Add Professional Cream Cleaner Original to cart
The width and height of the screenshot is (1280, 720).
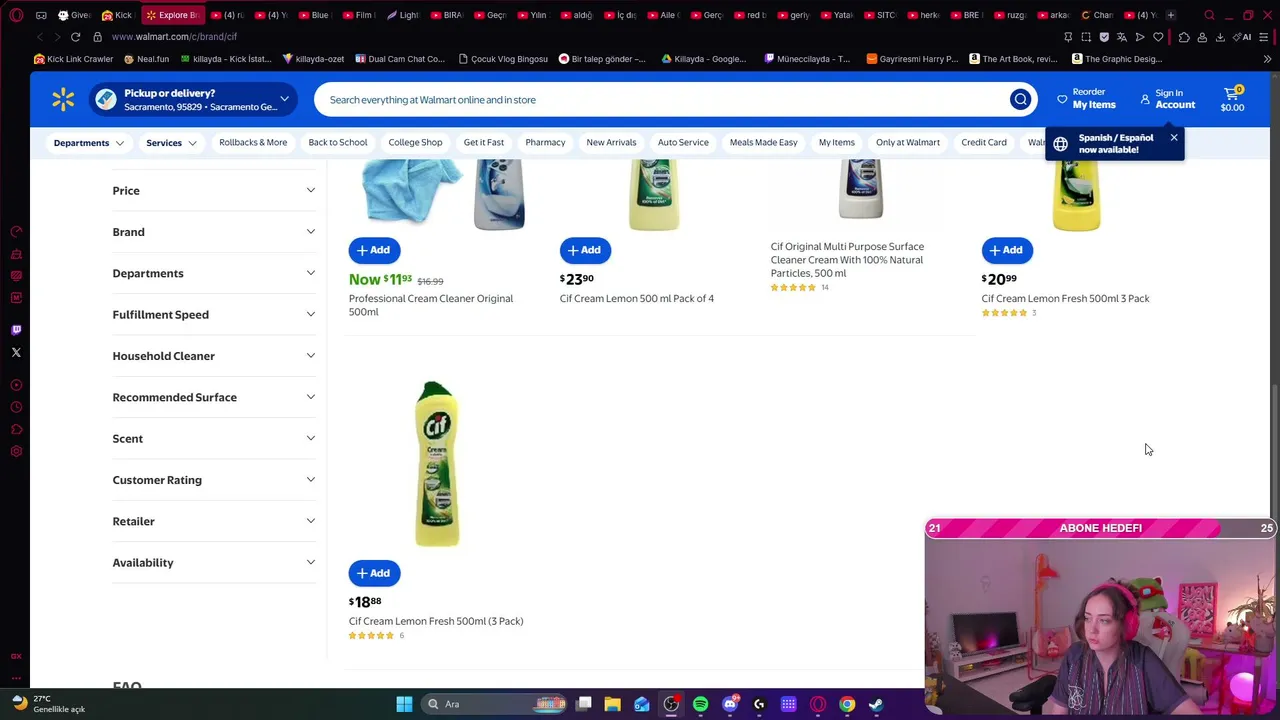pyautogui.click(x=374, y=250)
